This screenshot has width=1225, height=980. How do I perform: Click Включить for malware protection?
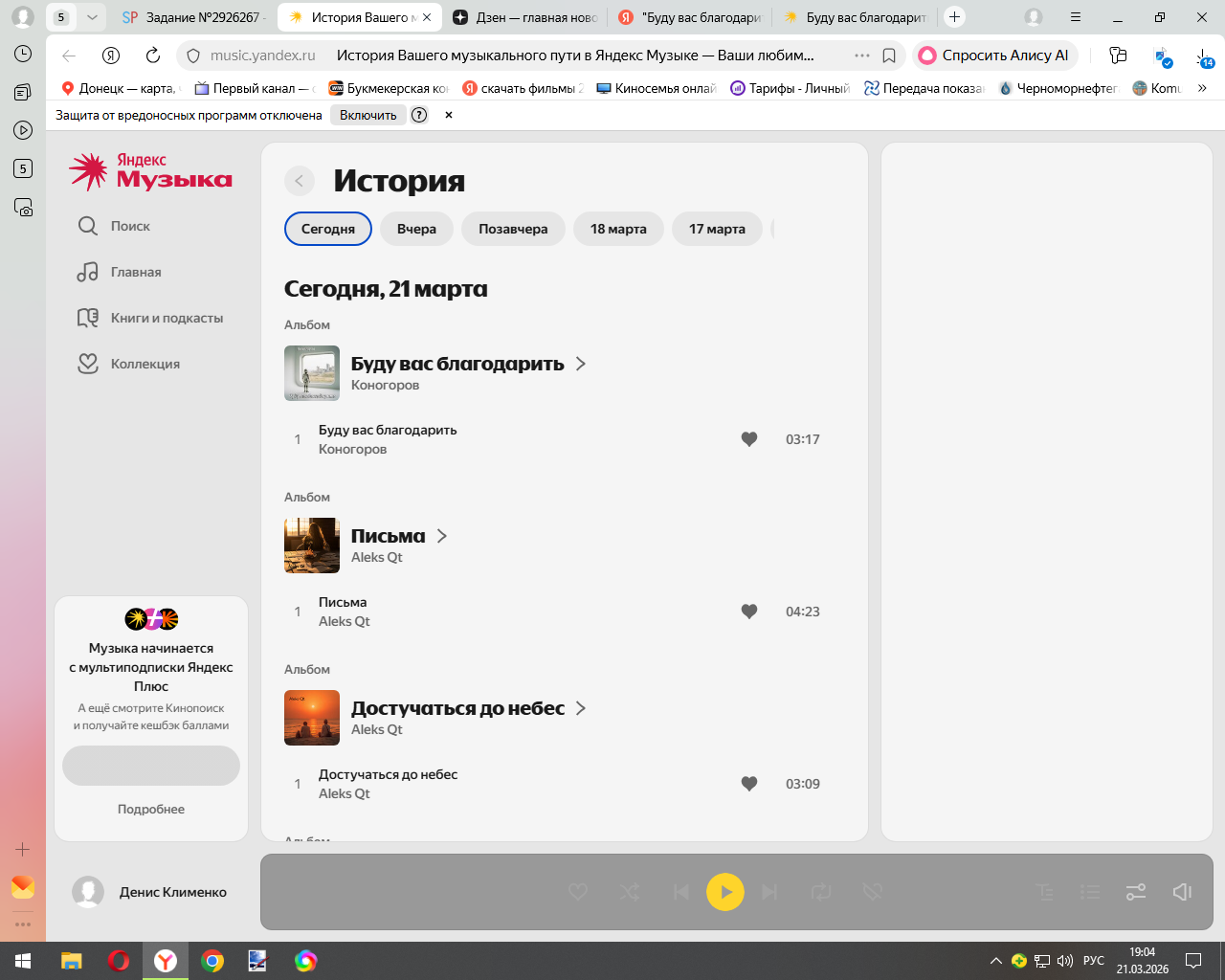[368, 115]
